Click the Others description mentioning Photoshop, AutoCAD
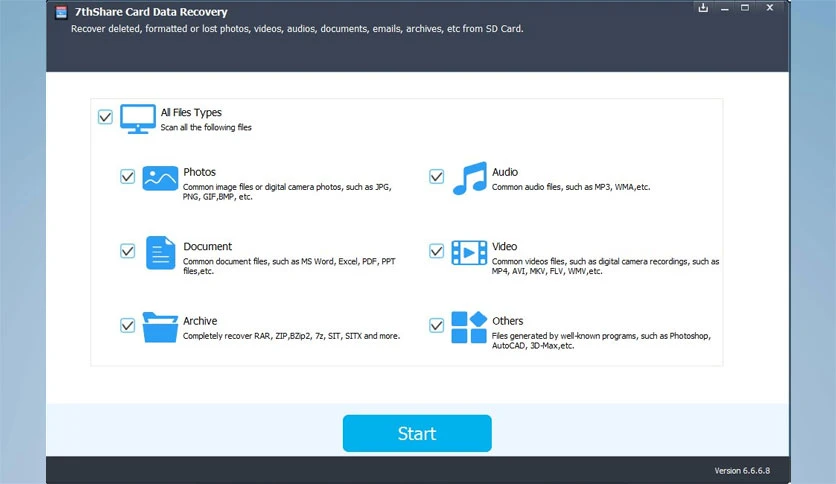Screen dimensions: 836x484 (601, 341)
